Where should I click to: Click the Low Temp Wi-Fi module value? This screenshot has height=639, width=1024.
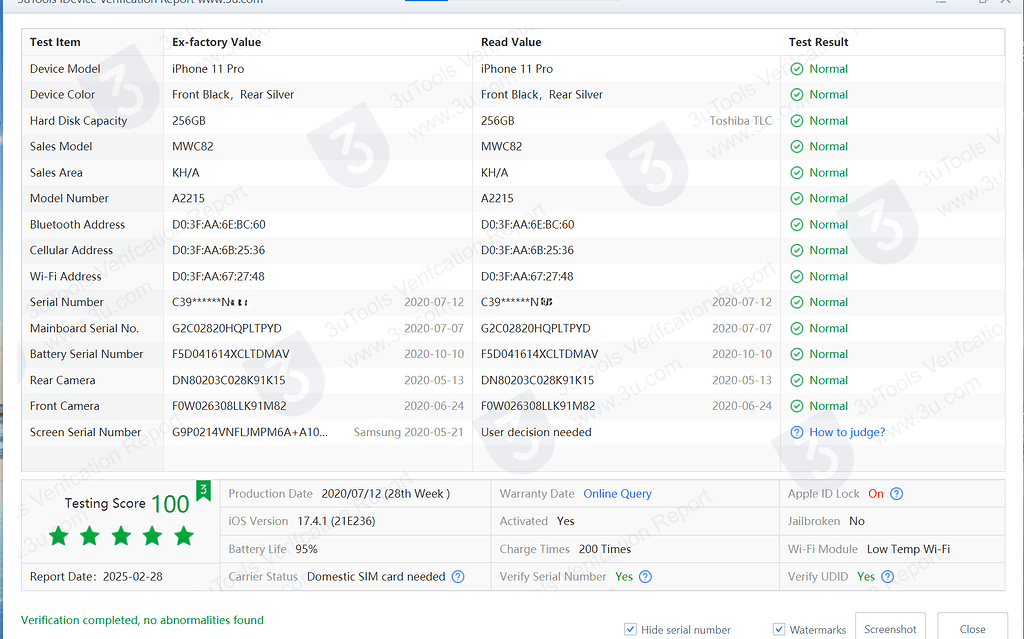click(908, 549)
